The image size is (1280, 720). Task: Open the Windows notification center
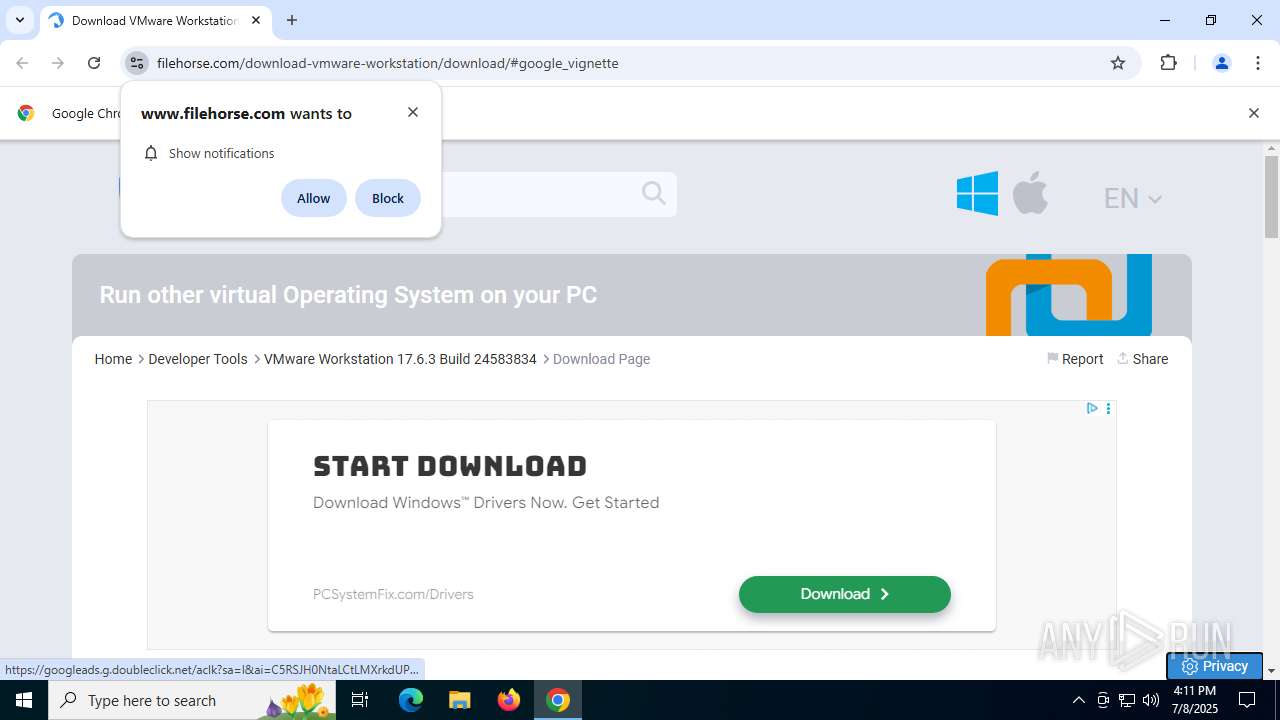click(1247, 700)
